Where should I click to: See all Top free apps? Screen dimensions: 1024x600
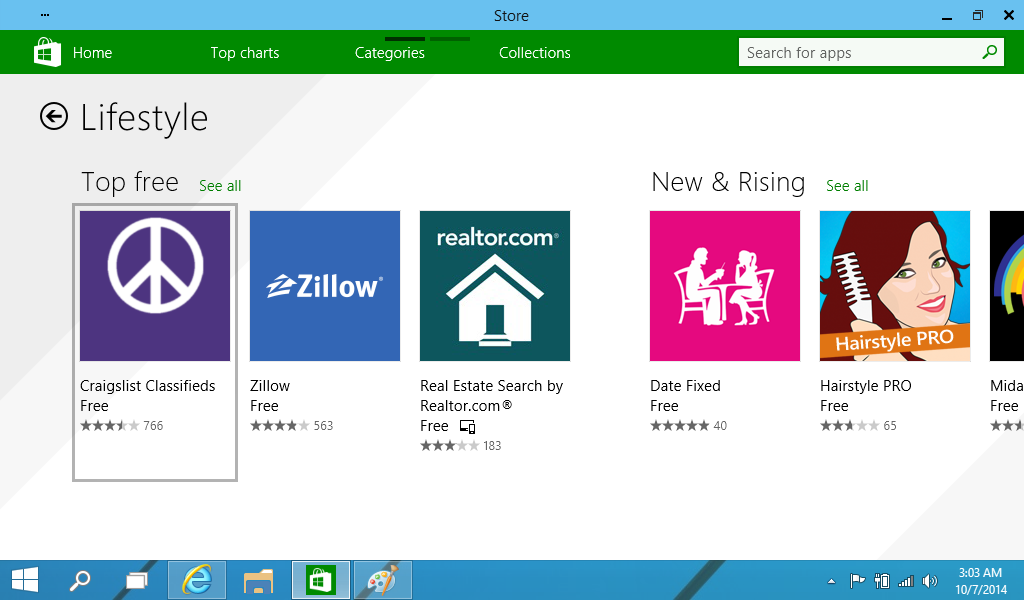220,186
